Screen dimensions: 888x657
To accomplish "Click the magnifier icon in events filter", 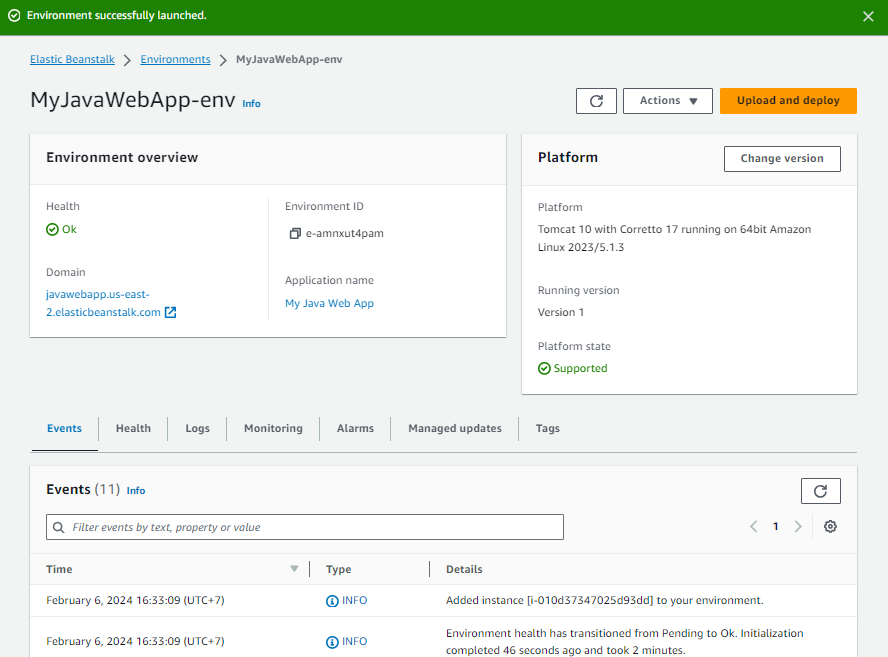I will click(x=58, y=527).
